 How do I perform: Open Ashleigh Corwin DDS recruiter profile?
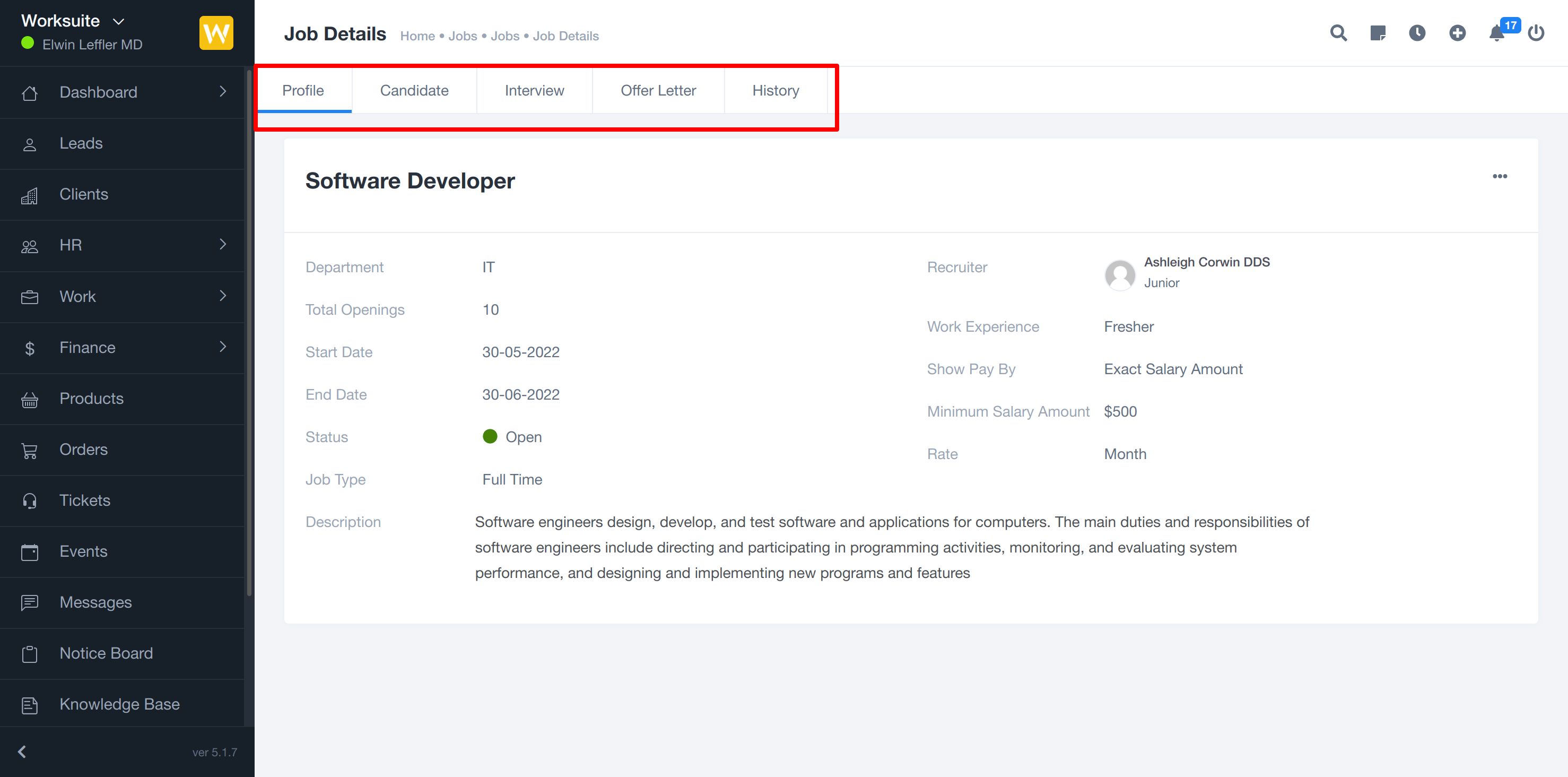[x=1206, y=263]
